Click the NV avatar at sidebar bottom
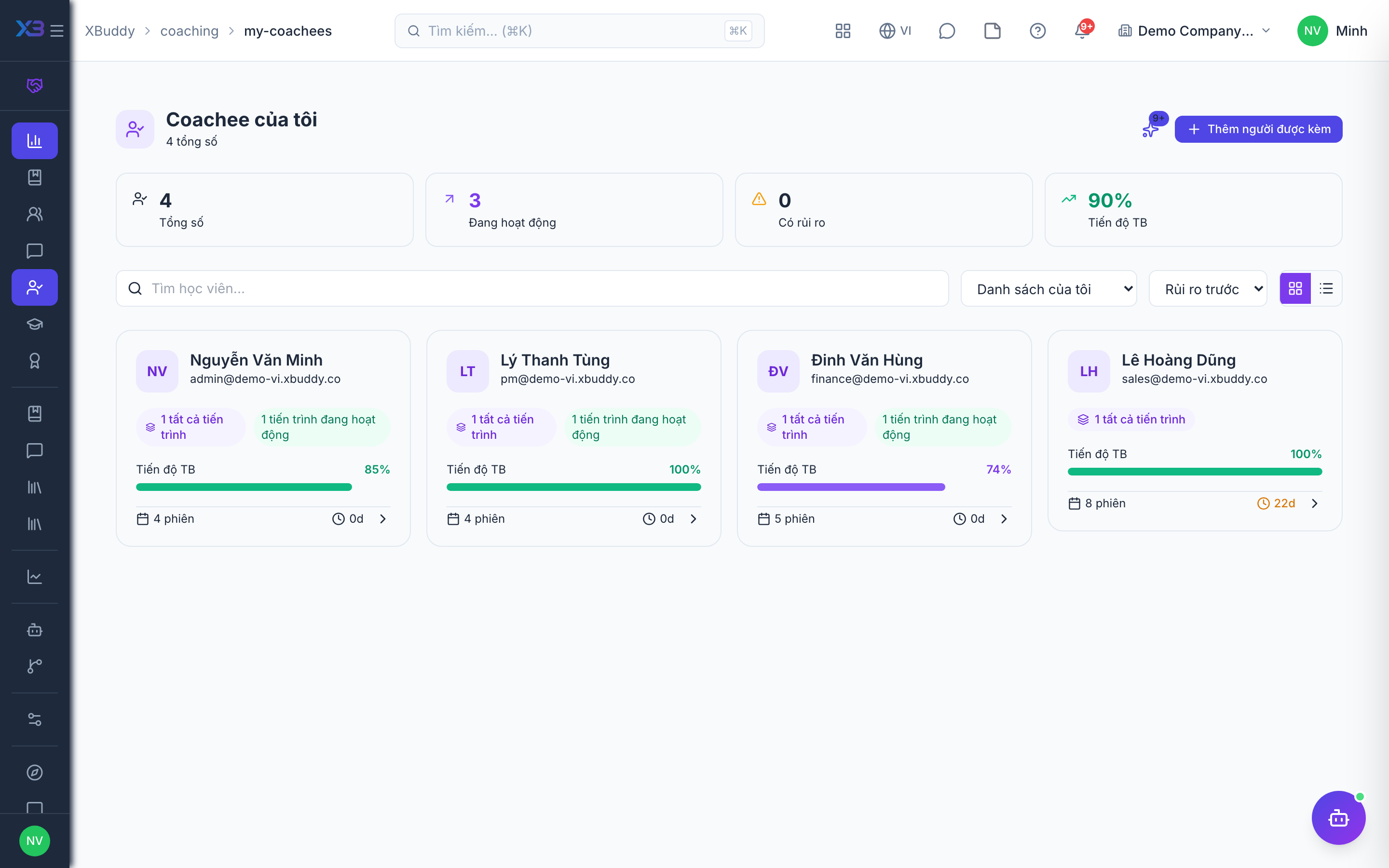Screen dimensions: 1389x868 pos(34,841)
